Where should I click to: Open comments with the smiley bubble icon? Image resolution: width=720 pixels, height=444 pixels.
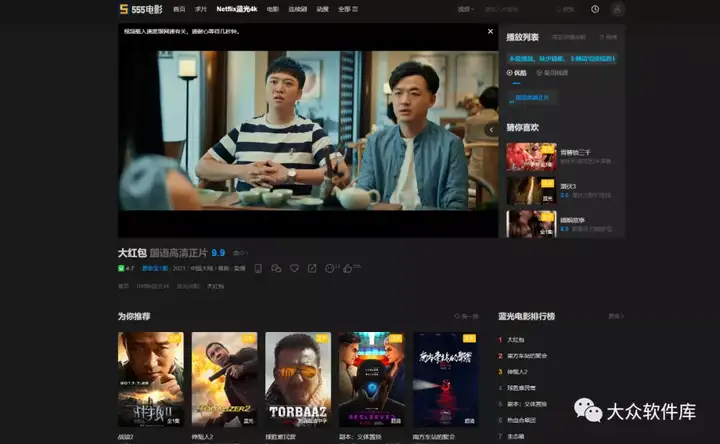[x=332, y=269]
